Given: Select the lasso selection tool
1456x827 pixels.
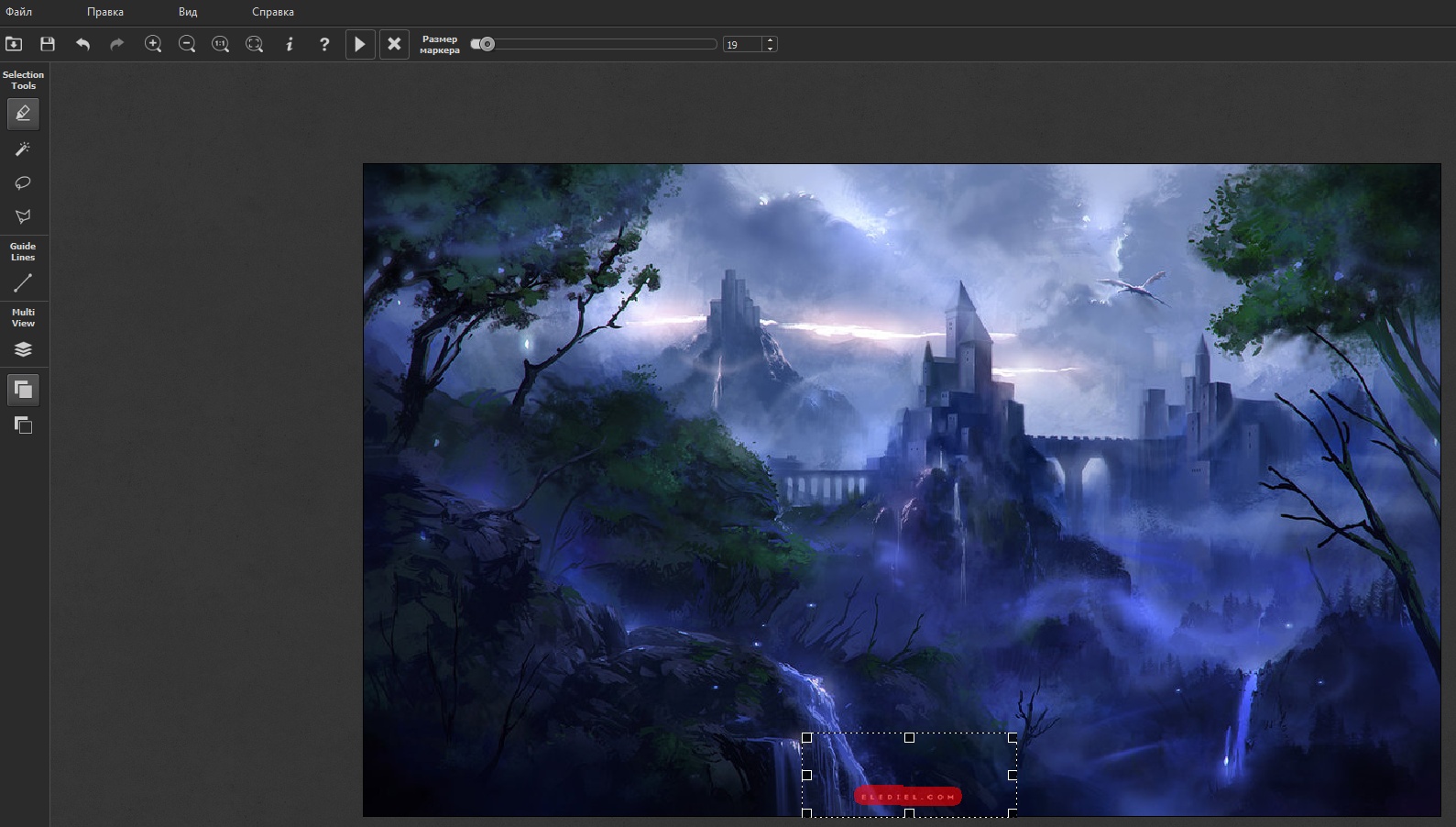Looking at the screenshot, I should click(x=23, y=182).
